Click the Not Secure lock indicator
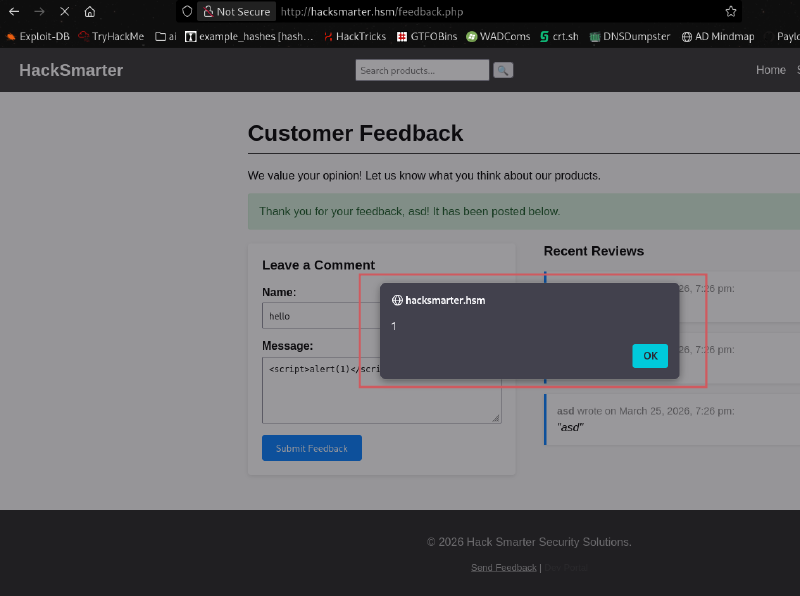The height and width of the screenshot is (596, 800). click(x=237, y=11)
